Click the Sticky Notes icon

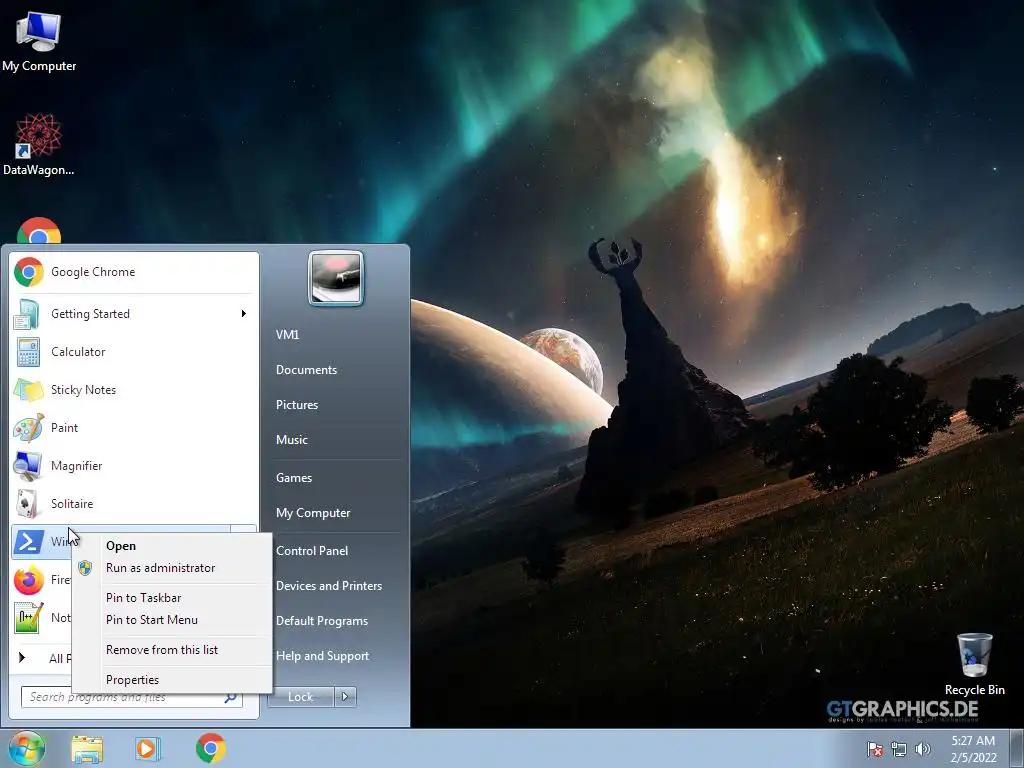click(x=28, y=390)
